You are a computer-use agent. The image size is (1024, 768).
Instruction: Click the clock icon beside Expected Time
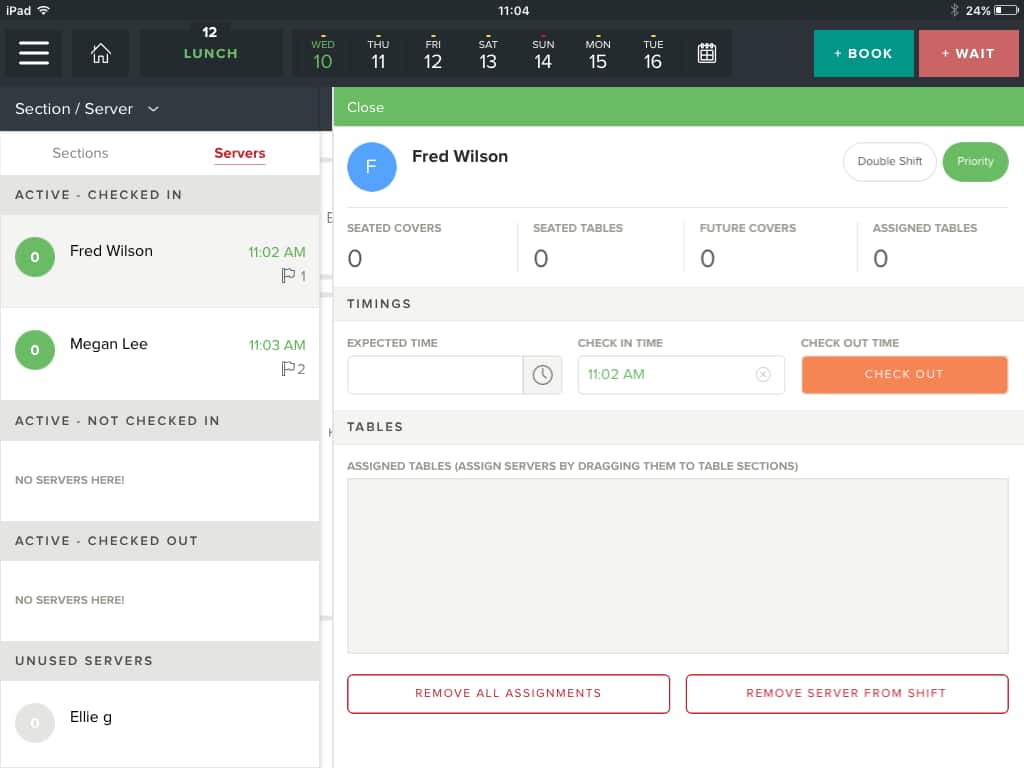pyautogui.click(x=542, y=375)
